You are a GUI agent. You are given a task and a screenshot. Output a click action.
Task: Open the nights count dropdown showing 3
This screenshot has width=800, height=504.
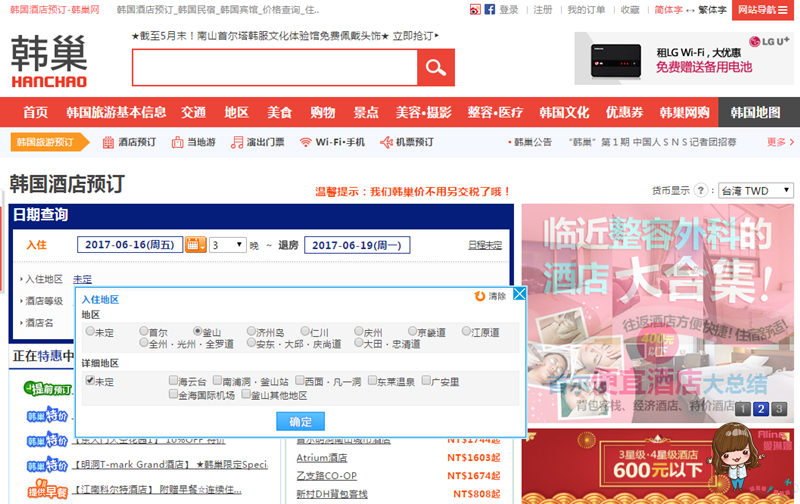click(x=228, y=245)
